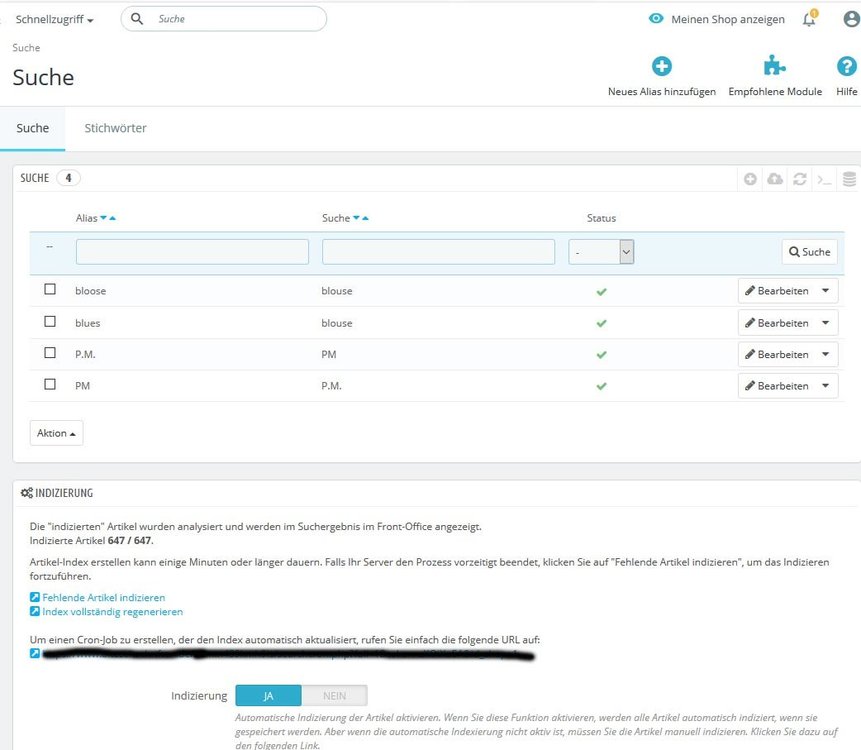Select checkbox for P.M. row
The height and width of the screenshot is (750, 861).
(50, 352)
